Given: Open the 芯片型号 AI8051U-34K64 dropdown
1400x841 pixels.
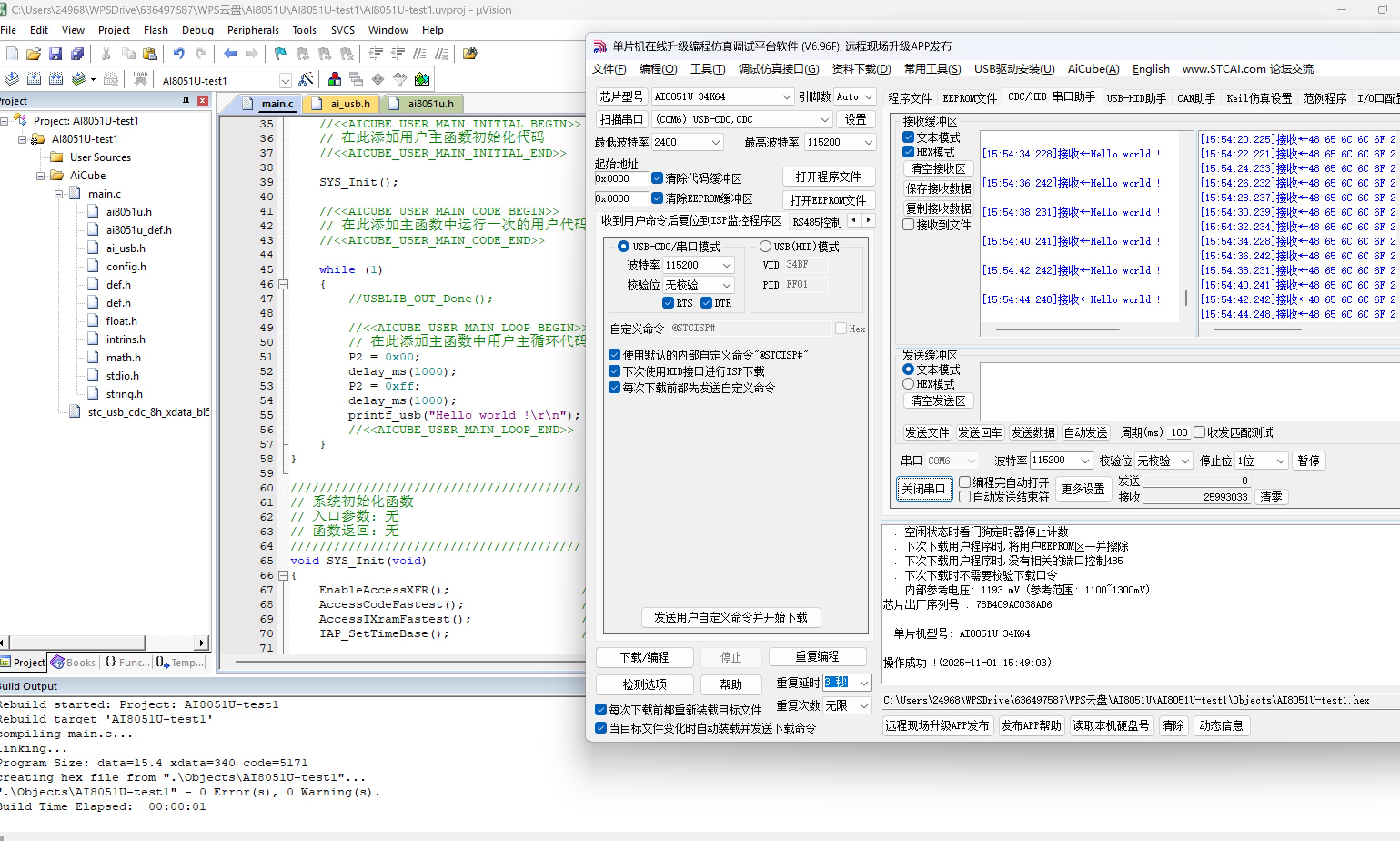Looking at the screenshot, I should click(786, 97).
